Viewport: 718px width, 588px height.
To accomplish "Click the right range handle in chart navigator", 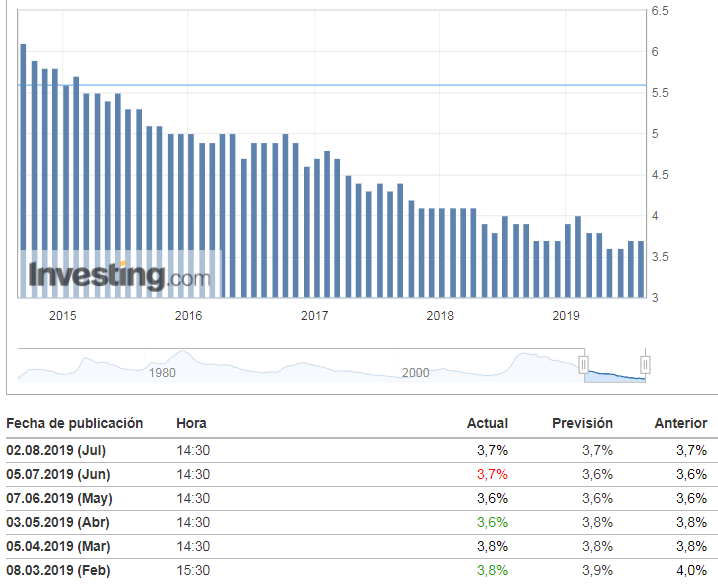I will point(646,364).
